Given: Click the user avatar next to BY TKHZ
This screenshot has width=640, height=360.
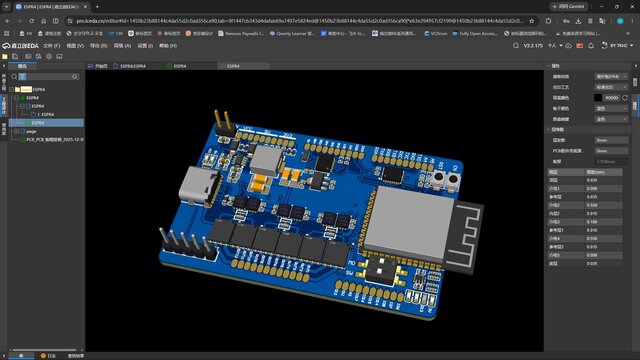Looking at the screenshot, I should click(x=604, y=46).
